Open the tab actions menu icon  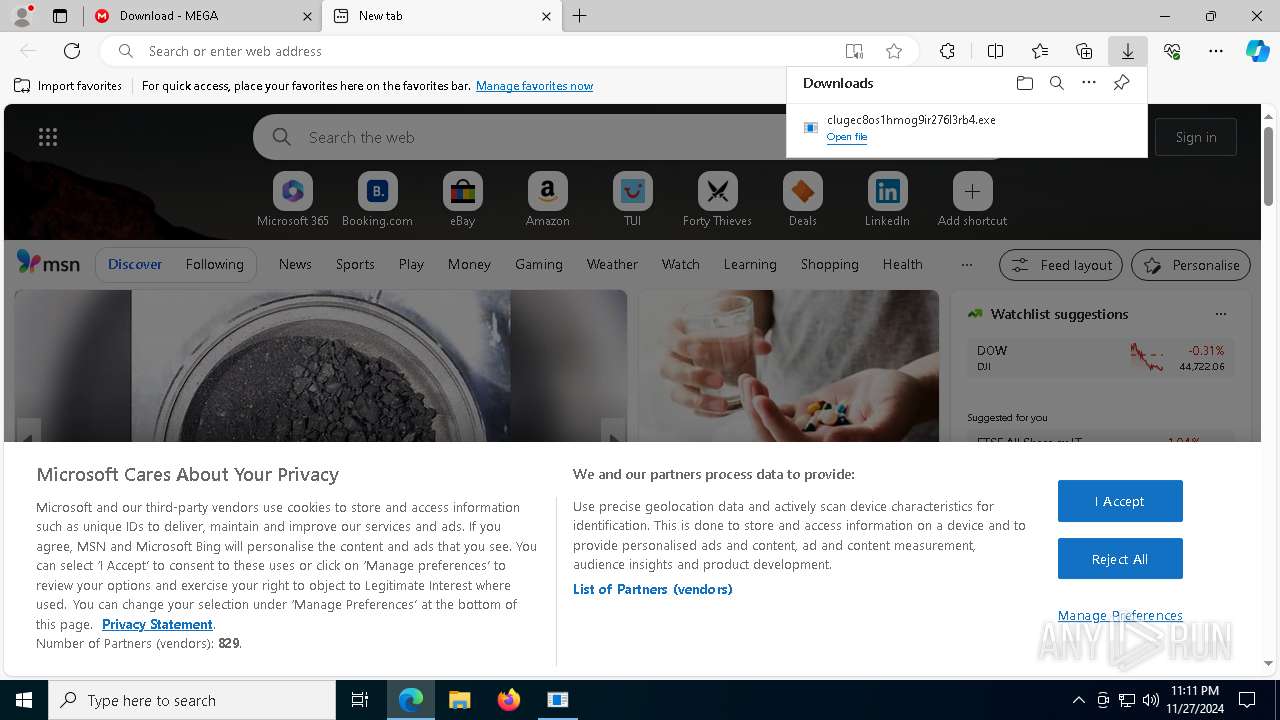(60, 16)
